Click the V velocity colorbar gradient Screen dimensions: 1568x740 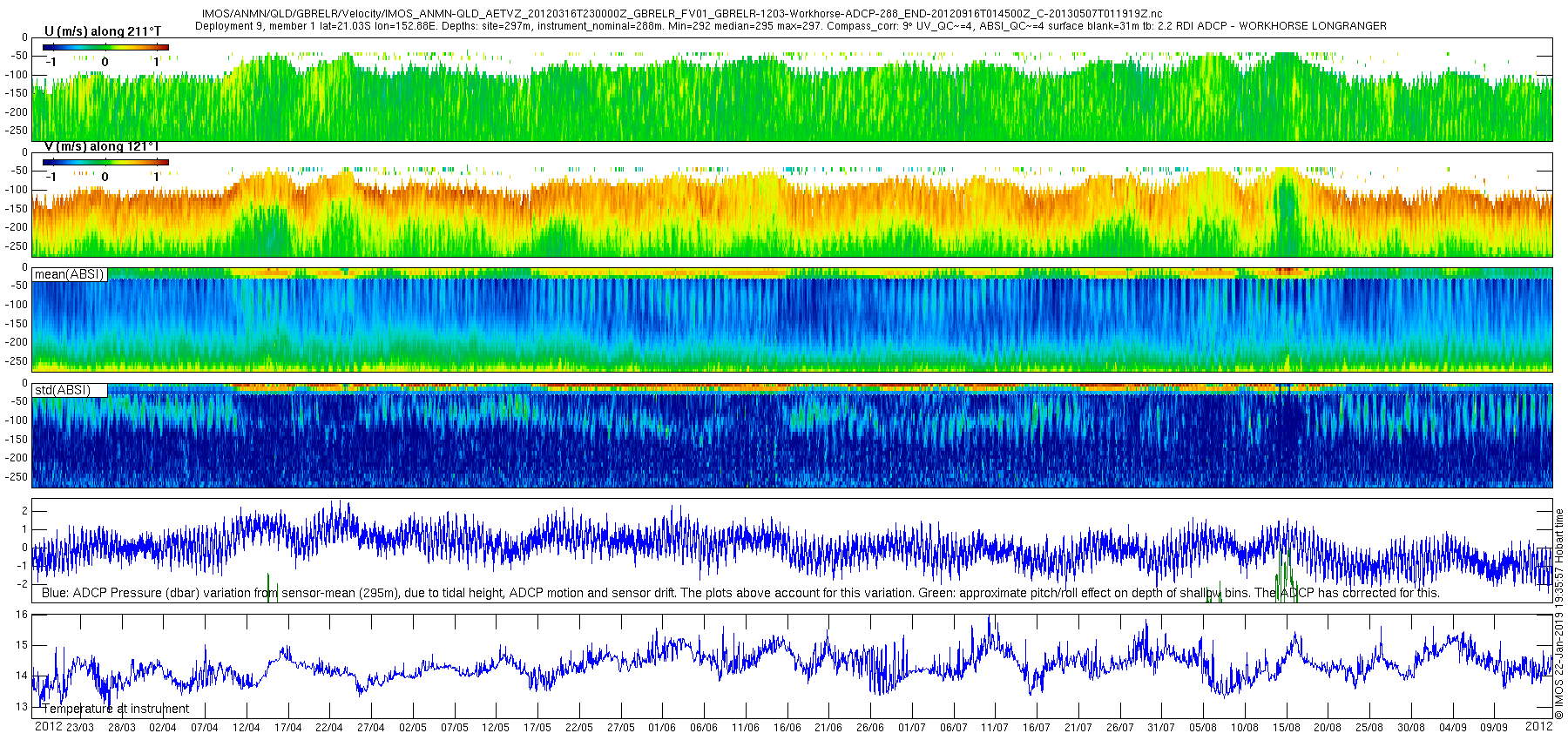tap(105, 162)
